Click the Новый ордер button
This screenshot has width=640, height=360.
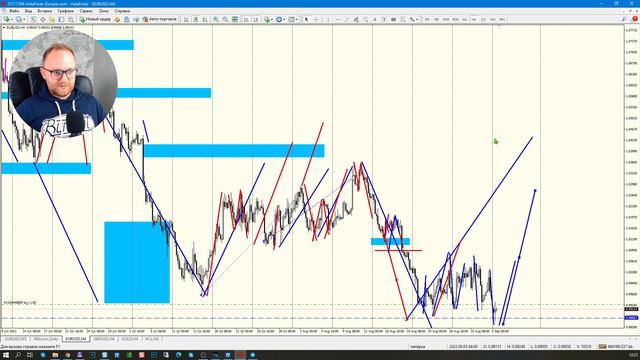click(95, 19)
